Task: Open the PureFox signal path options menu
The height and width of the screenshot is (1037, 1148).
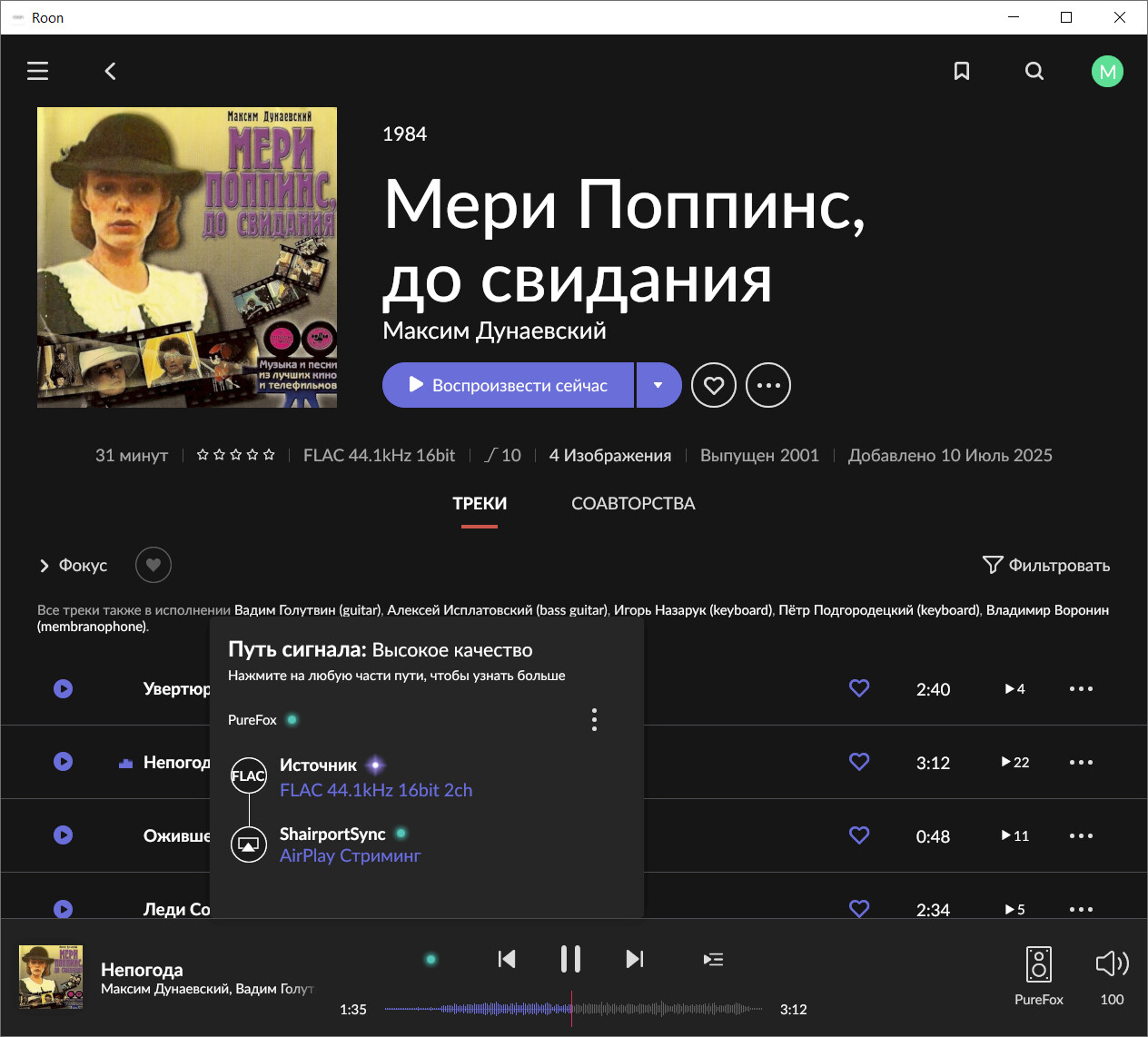Action: (594, 720)
